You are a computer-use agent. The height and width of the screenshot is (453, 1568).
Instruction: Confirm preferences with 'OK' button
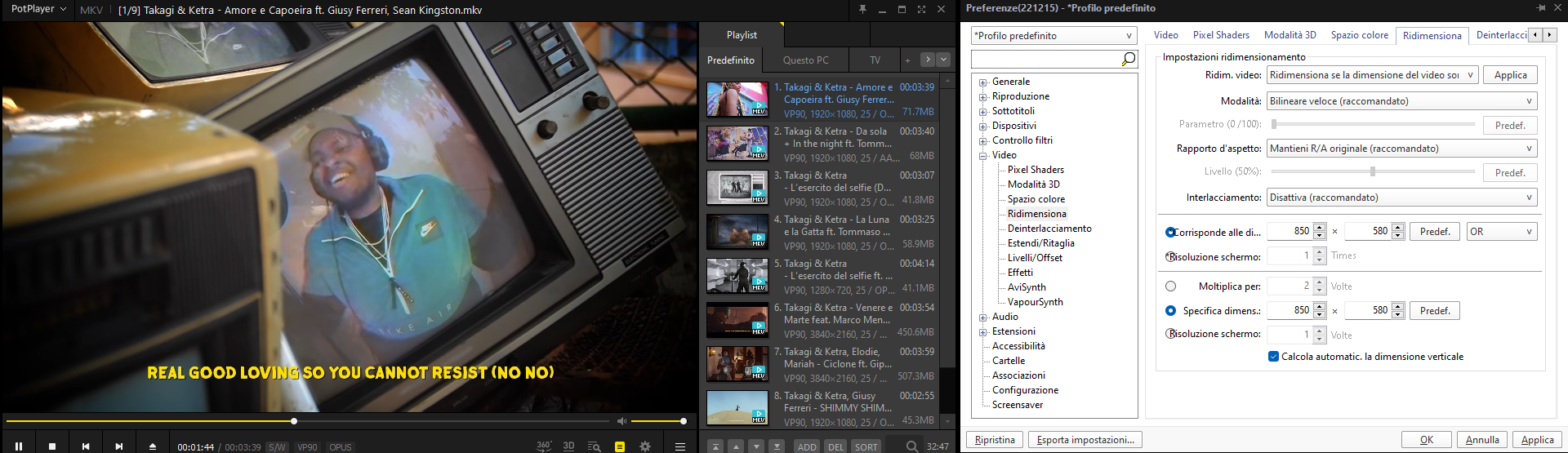1427,440
